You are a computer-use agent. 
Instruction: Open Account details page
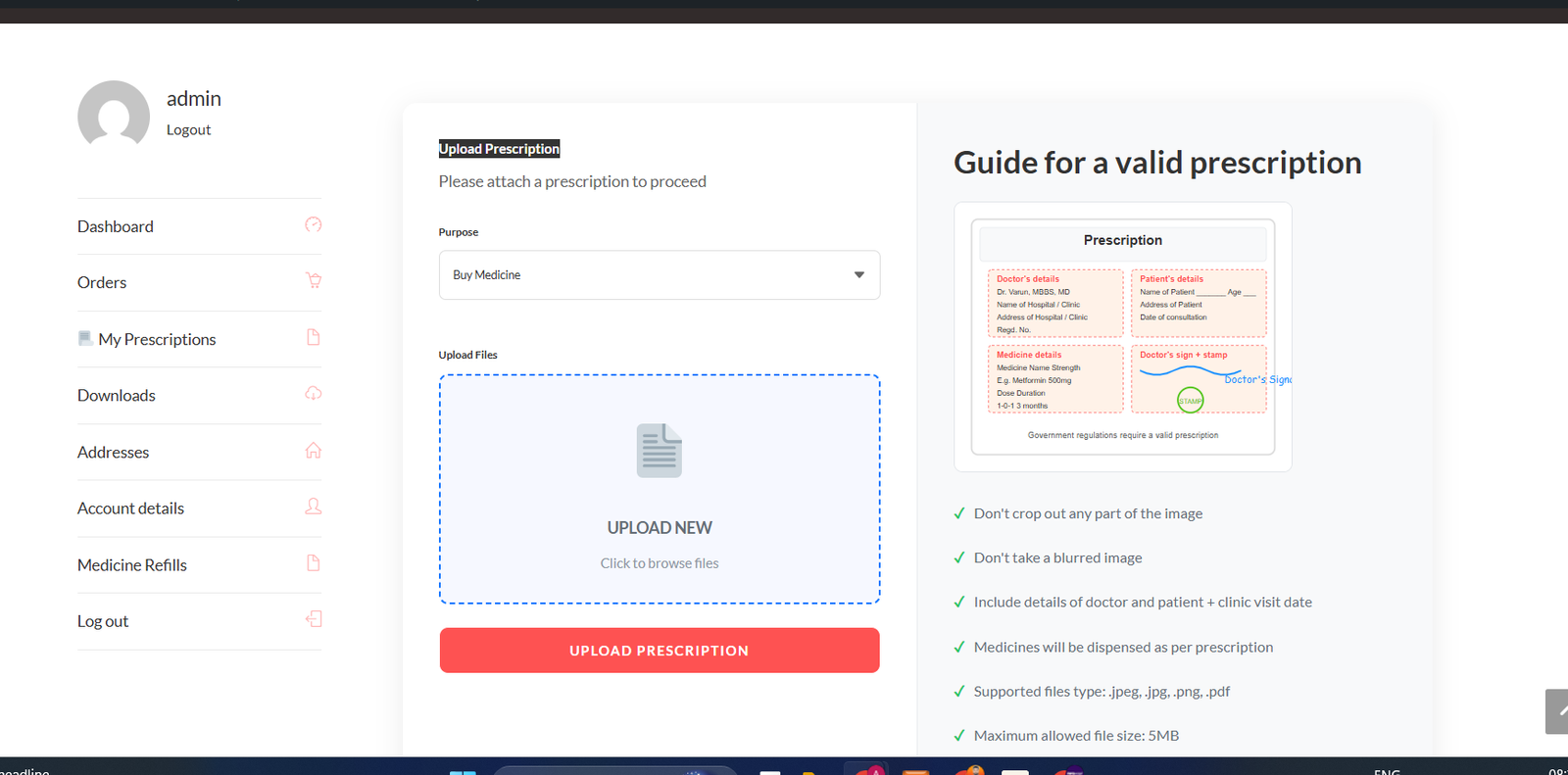[x=130, y=509]
